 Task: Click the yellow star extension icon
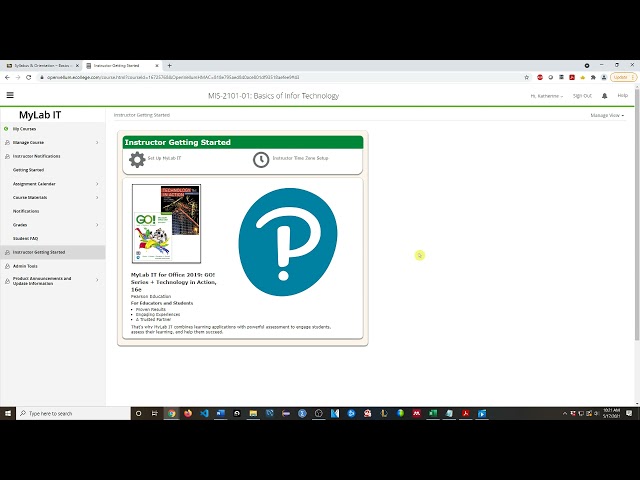582,77
